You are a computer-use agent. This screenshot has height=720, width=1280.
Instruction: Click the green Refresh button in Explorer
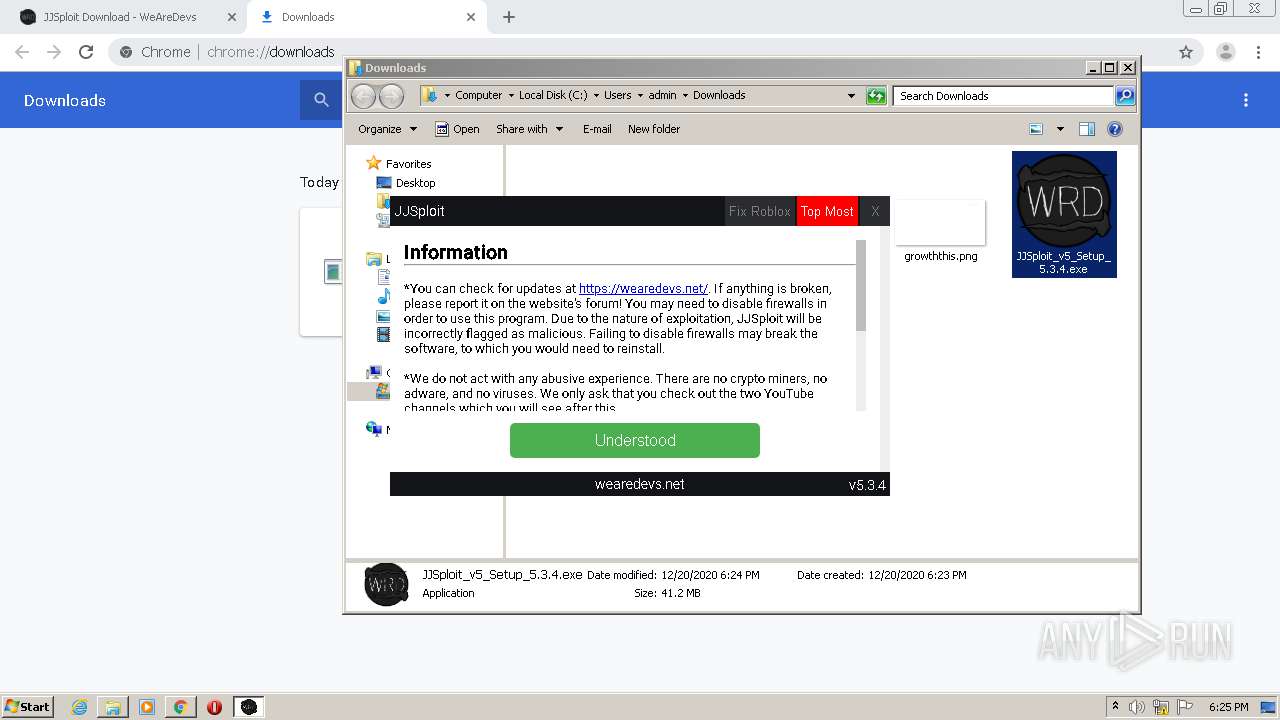click(x=876, y=96)
